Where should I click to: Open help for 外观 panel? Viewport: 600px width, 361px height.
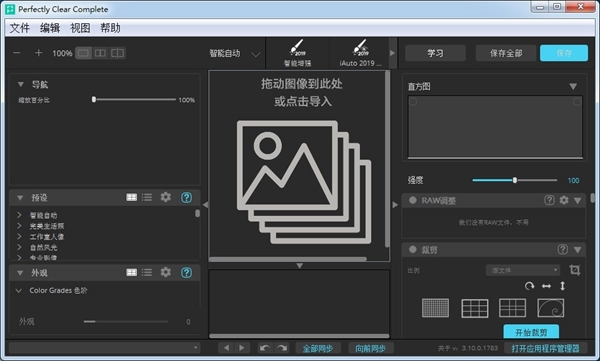tap(186, 273)
